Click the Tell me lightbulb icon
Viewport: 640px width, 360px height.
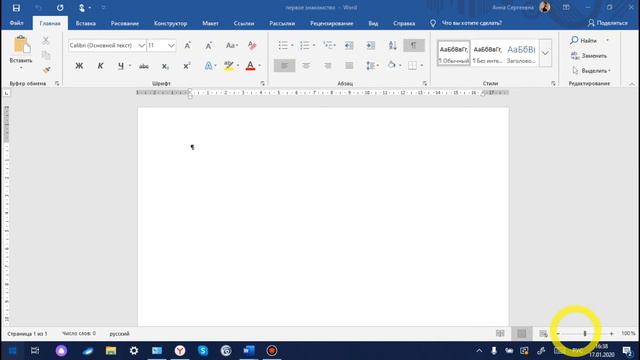tap(433, 23)
